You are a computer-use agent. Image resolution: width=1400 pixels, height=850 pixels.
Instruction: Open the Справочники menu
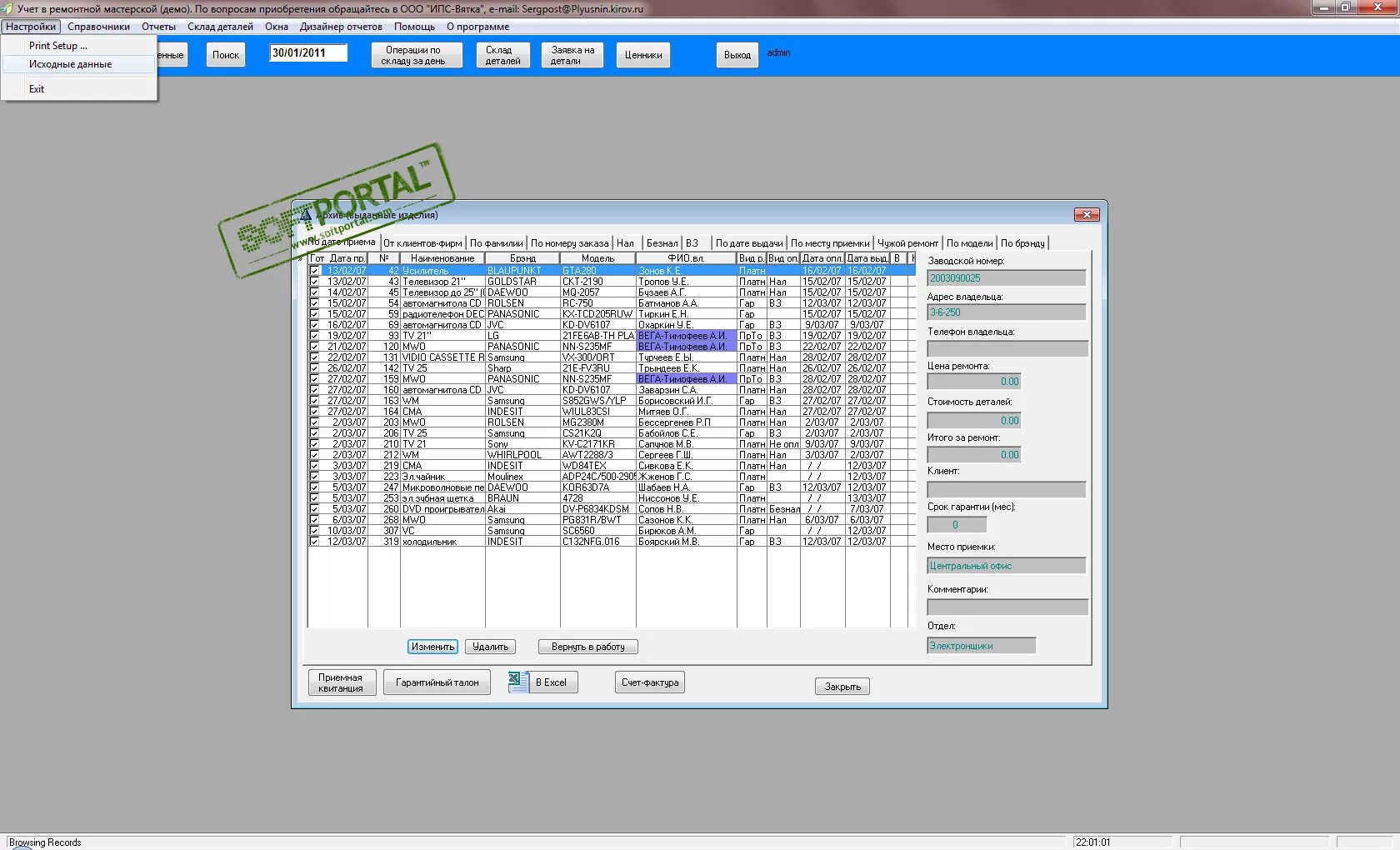pyautogui.click(x=98, y=27)
